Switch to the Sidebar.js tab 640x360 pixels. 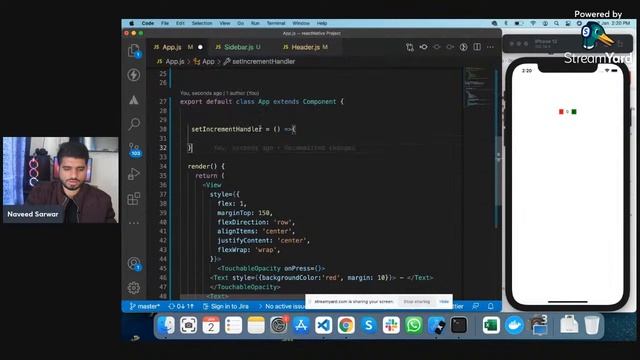pos(238,47)
